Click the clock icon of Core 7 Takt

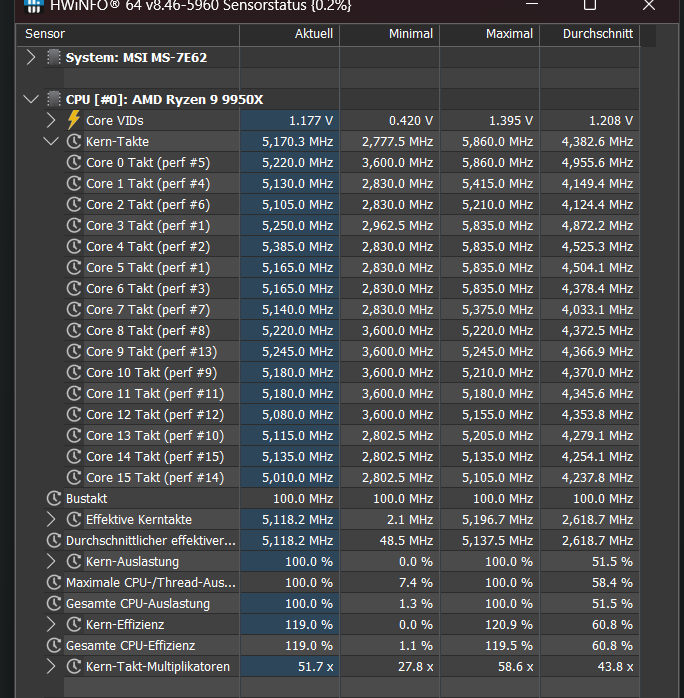pos(73,309)
